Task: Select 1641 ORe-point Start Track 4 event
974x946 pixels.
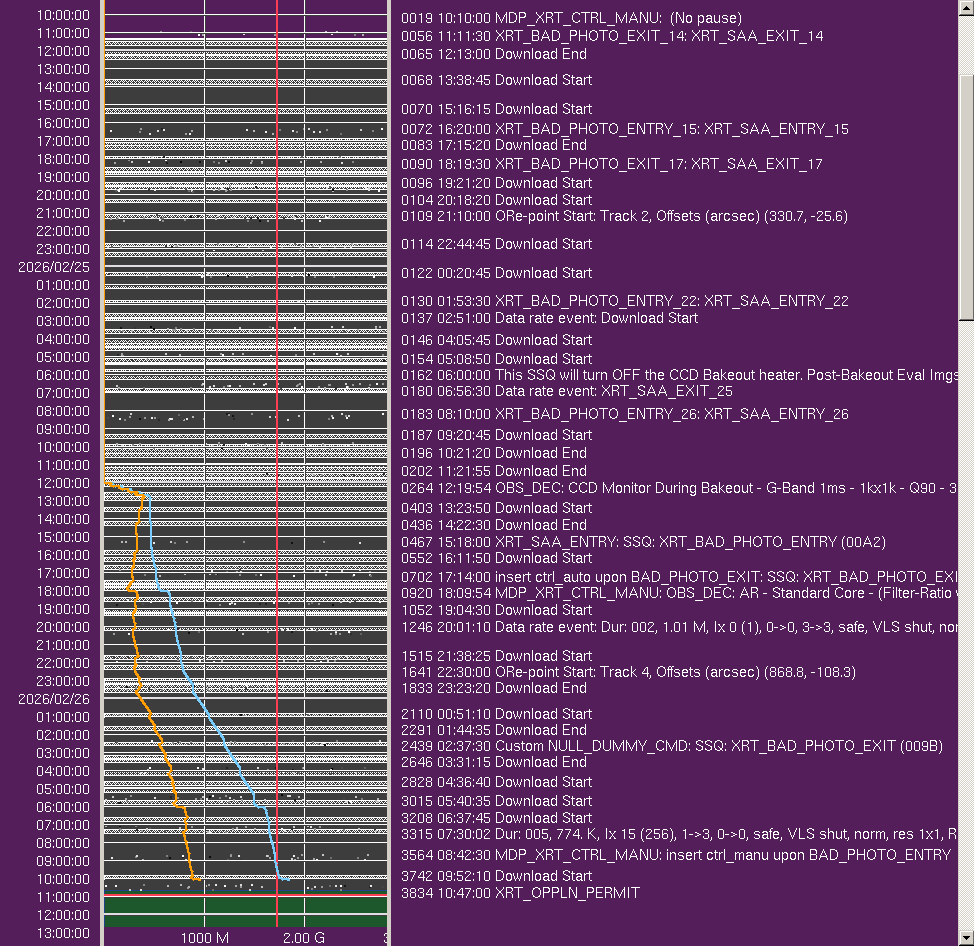Action: pos(628,672)
